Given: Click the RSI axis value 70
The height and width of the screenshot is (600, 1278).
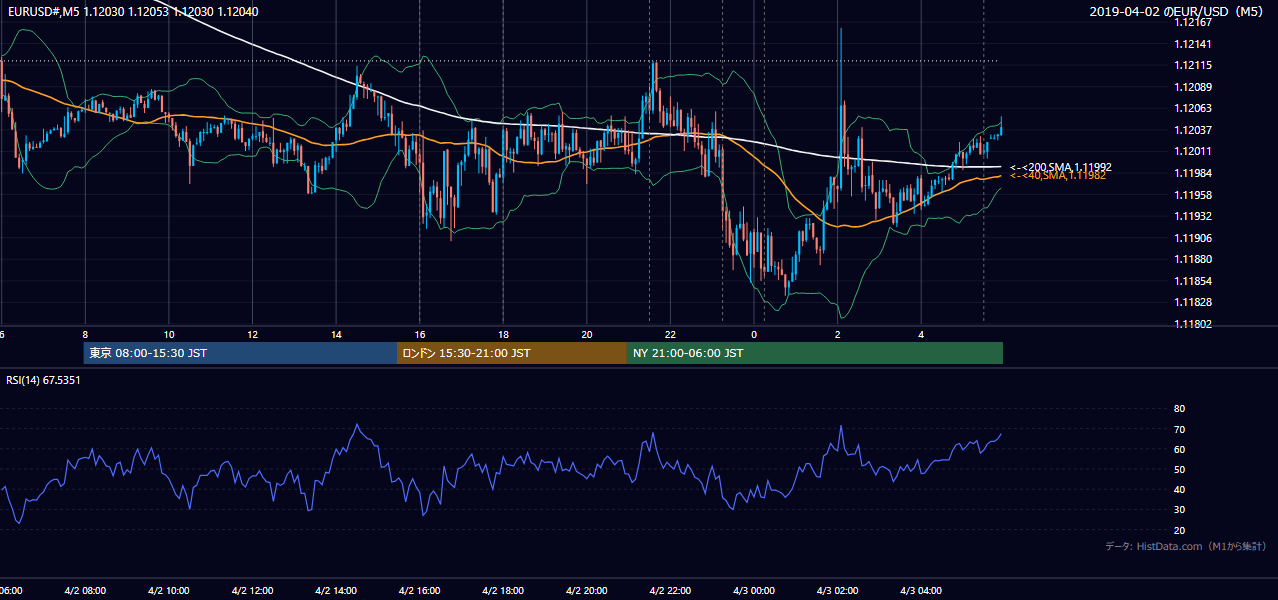Looking at the screenshot, I should [1179, 429].
